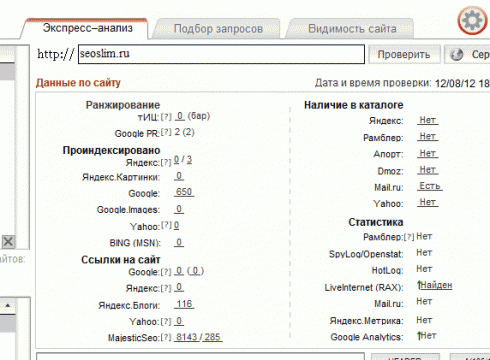Select the Экспресс-анализ tab
490x360 pixels.
coord(87,28)
